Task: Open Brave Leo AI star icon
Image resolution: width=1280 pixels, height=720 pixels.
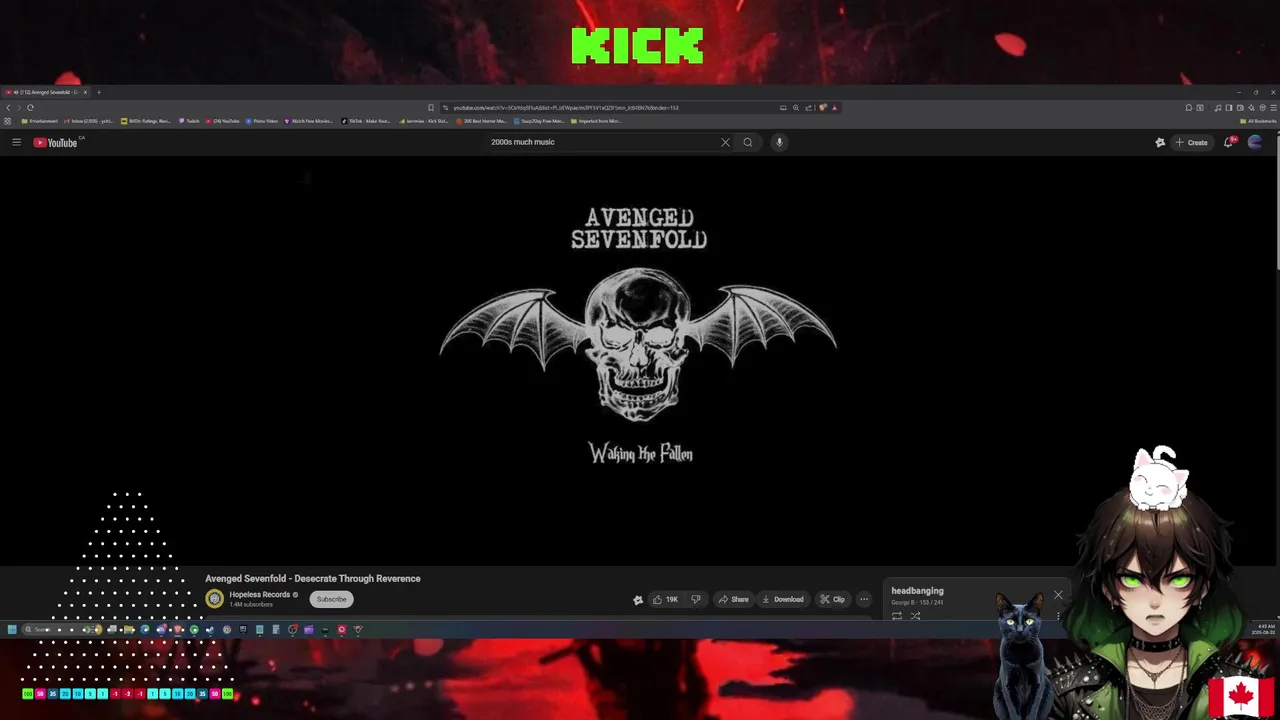Action: (x=1251, y=107)
